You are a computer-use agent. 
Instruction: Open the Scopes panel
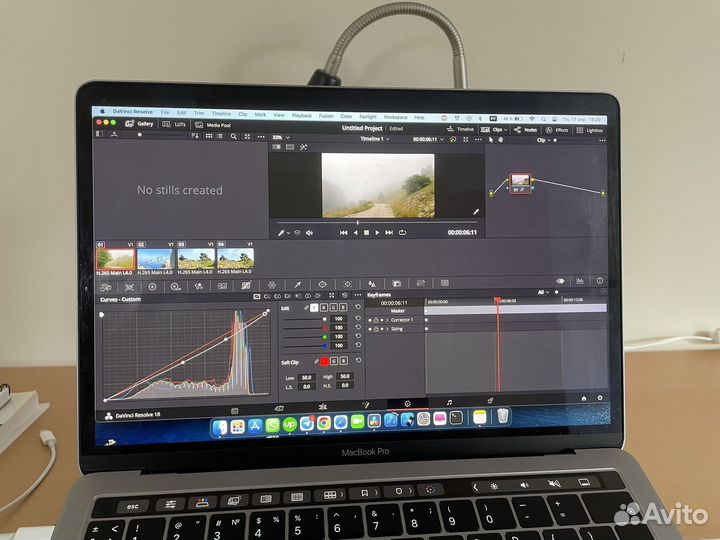(579, 281)
